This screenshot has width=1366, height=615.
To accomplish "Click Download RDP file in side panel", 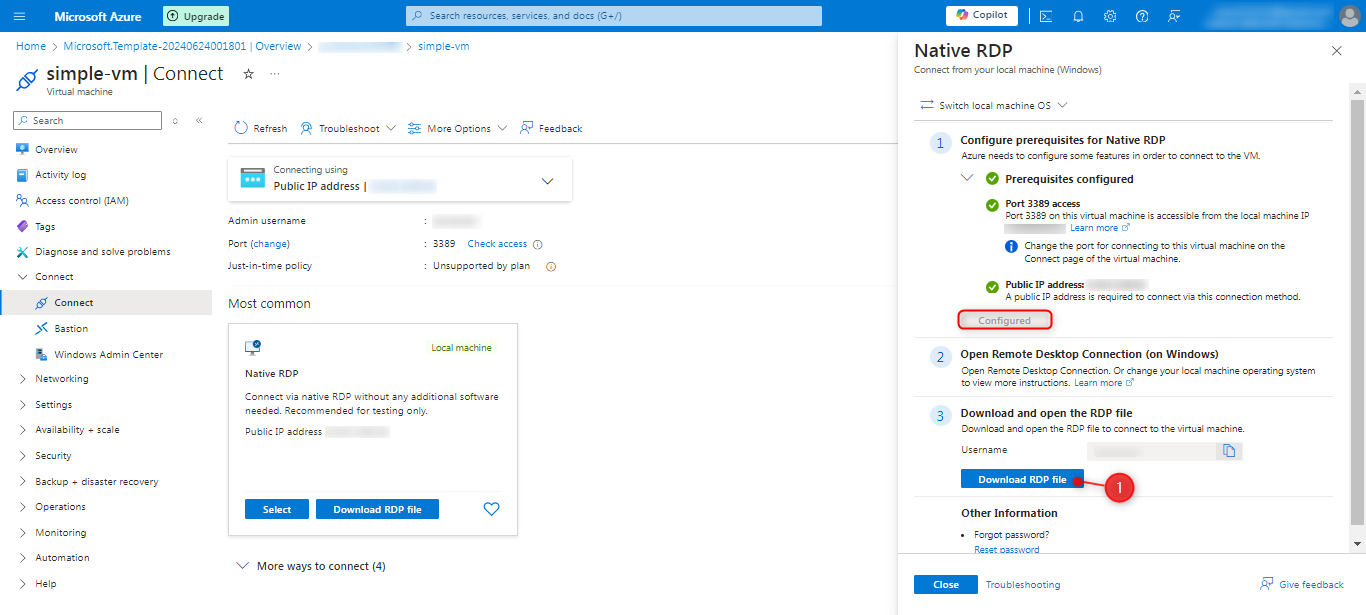I will coord(1022,479).
